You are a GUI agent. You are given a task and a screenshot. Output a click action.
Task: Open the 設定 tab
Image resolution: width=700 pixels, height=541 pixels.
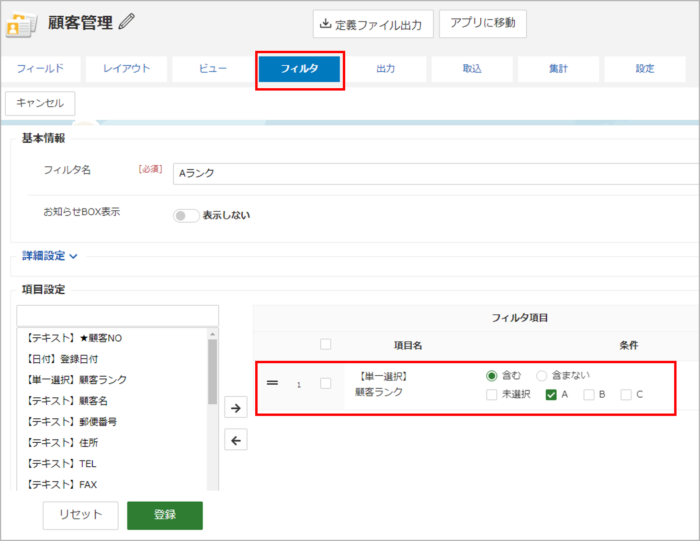(645, 69)
